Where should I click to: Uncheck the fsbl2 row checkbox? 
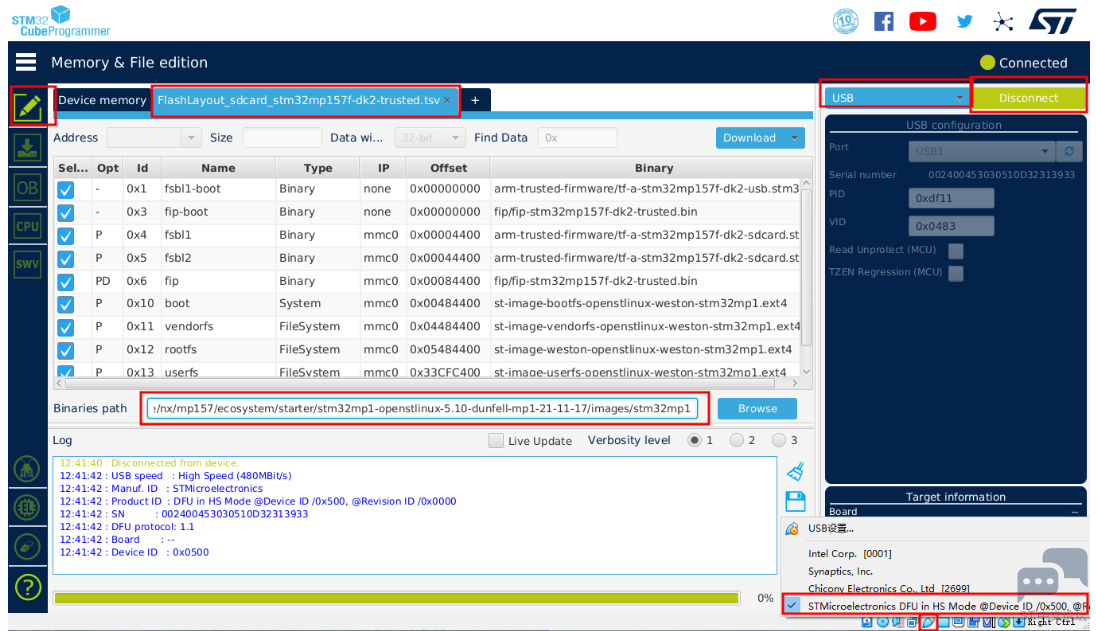[66, 259]
